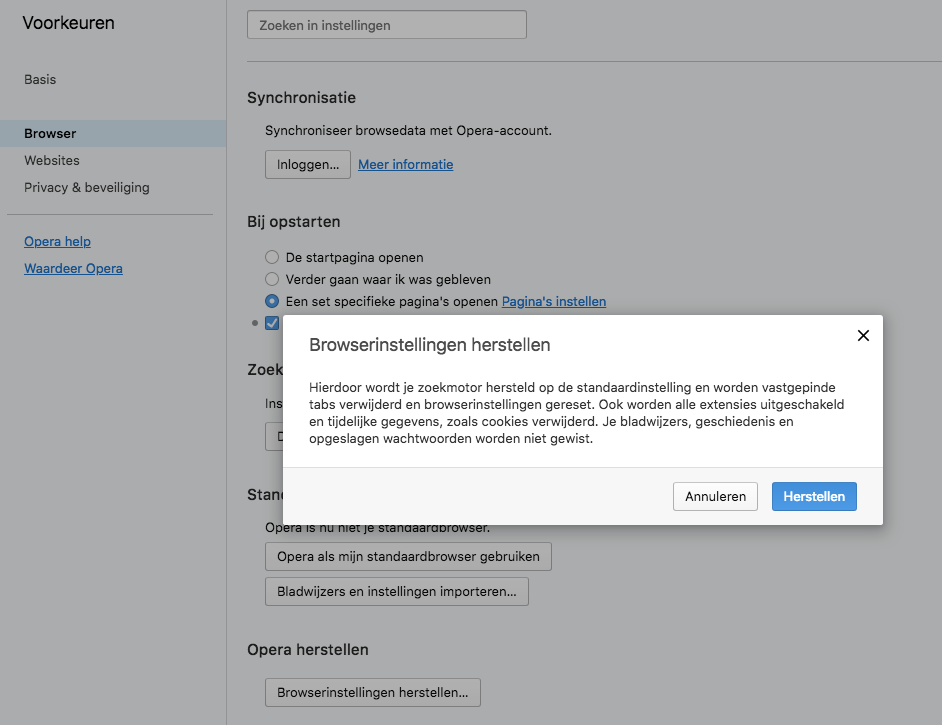Screen dimensions: 942x725
Task: Select Browser in the sidebar
Action: [x=50, y=133]
